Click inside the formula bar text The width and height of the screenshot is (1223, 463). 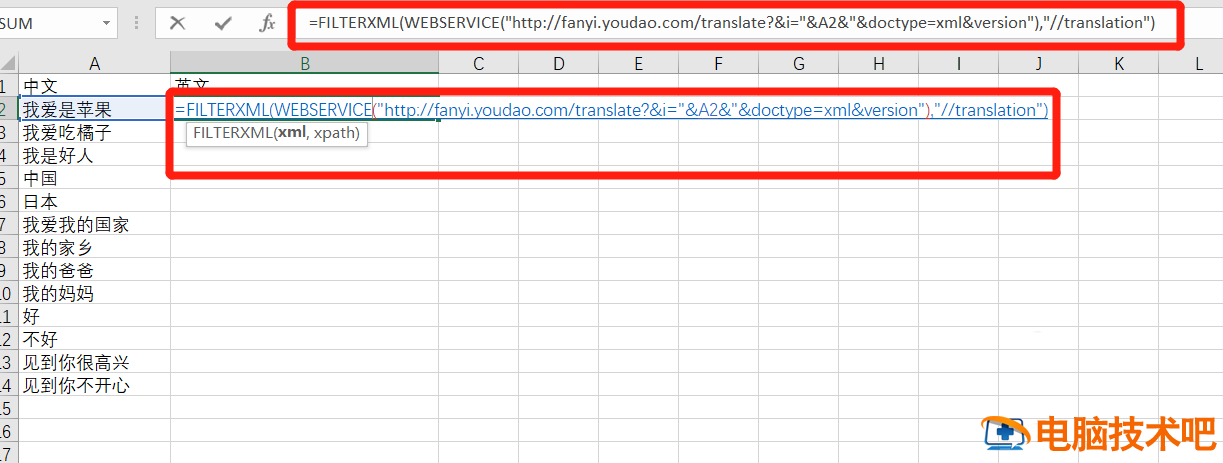click(x=732, y=23)
